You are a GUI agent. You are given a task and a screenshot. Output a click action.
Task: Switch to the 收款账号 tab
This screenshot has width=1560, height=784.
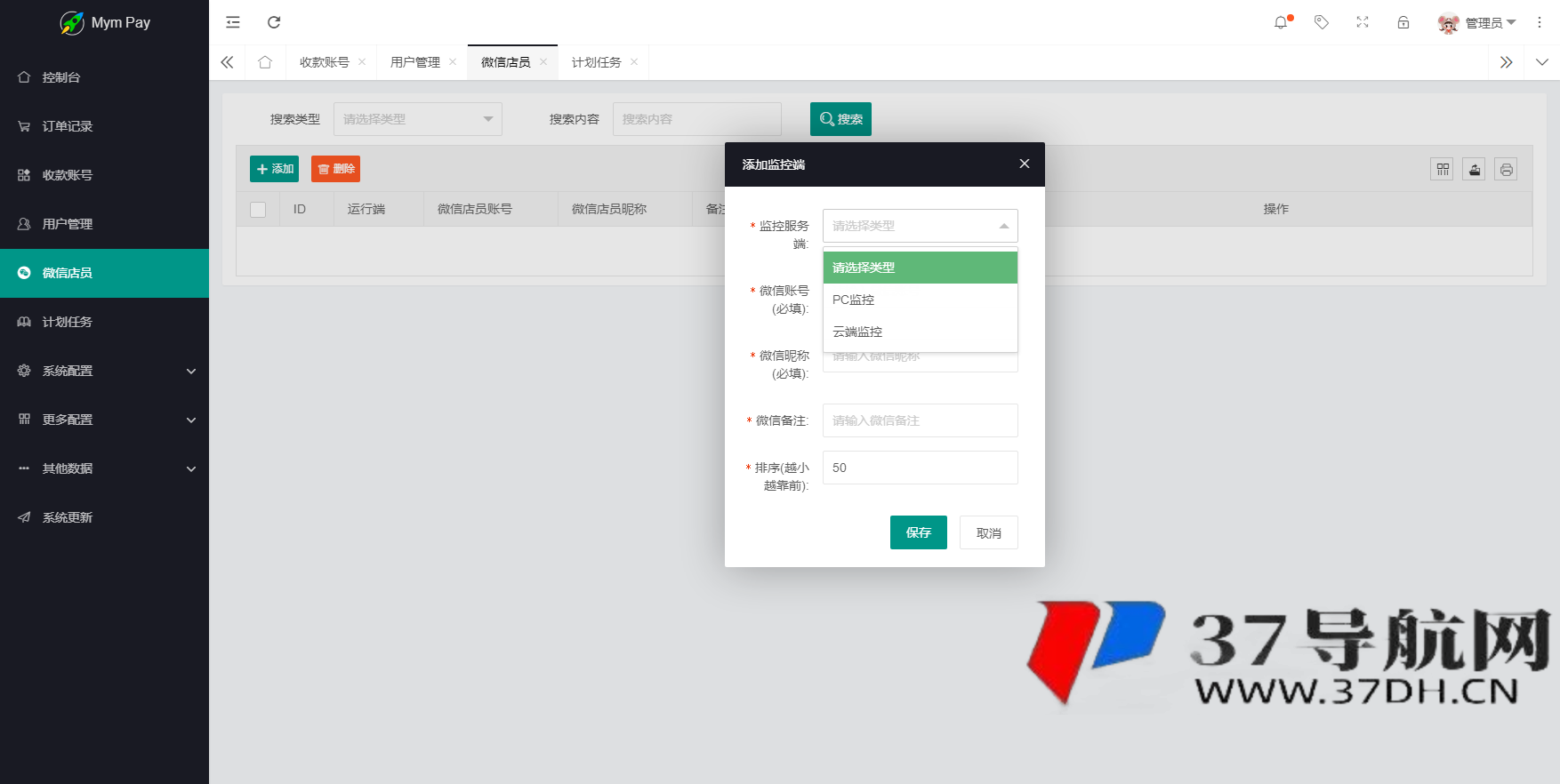[325, 62]
